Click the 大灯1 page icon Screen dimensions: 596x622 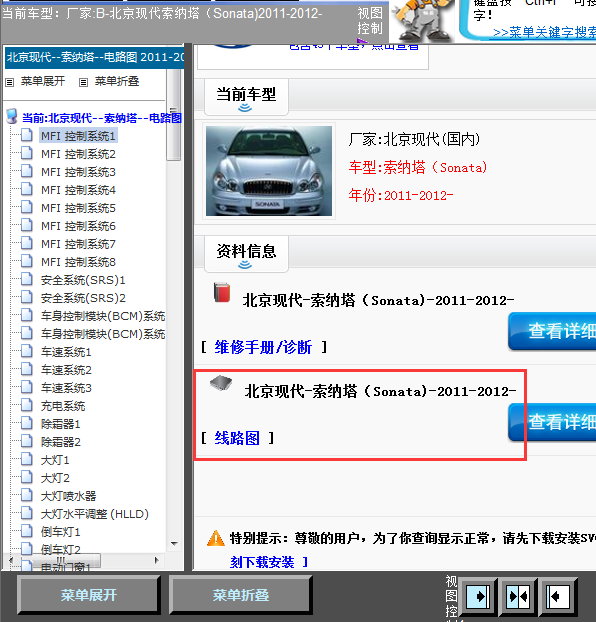(27, 459)
